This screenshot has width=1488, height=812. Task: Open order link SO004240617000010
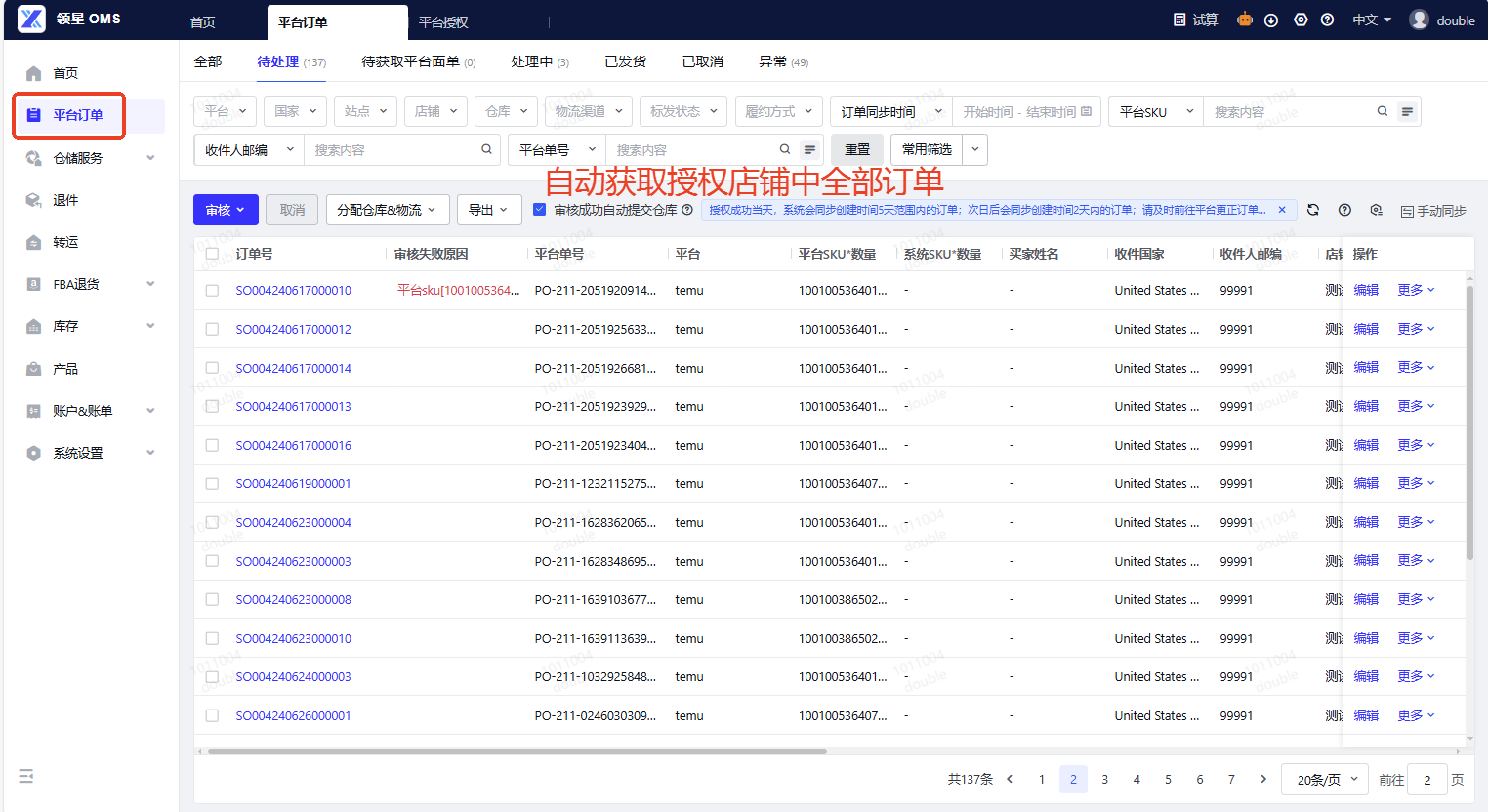[293, 291]
